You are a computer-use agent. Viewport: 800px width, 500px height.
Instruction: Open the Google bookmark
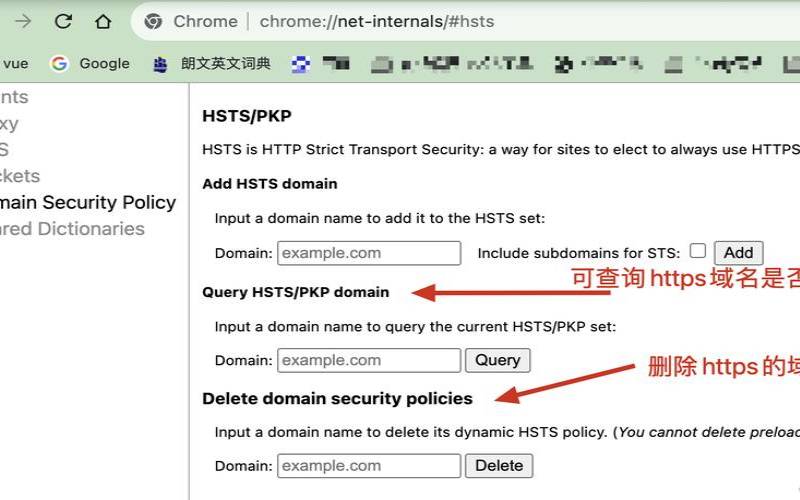(90, 64)
